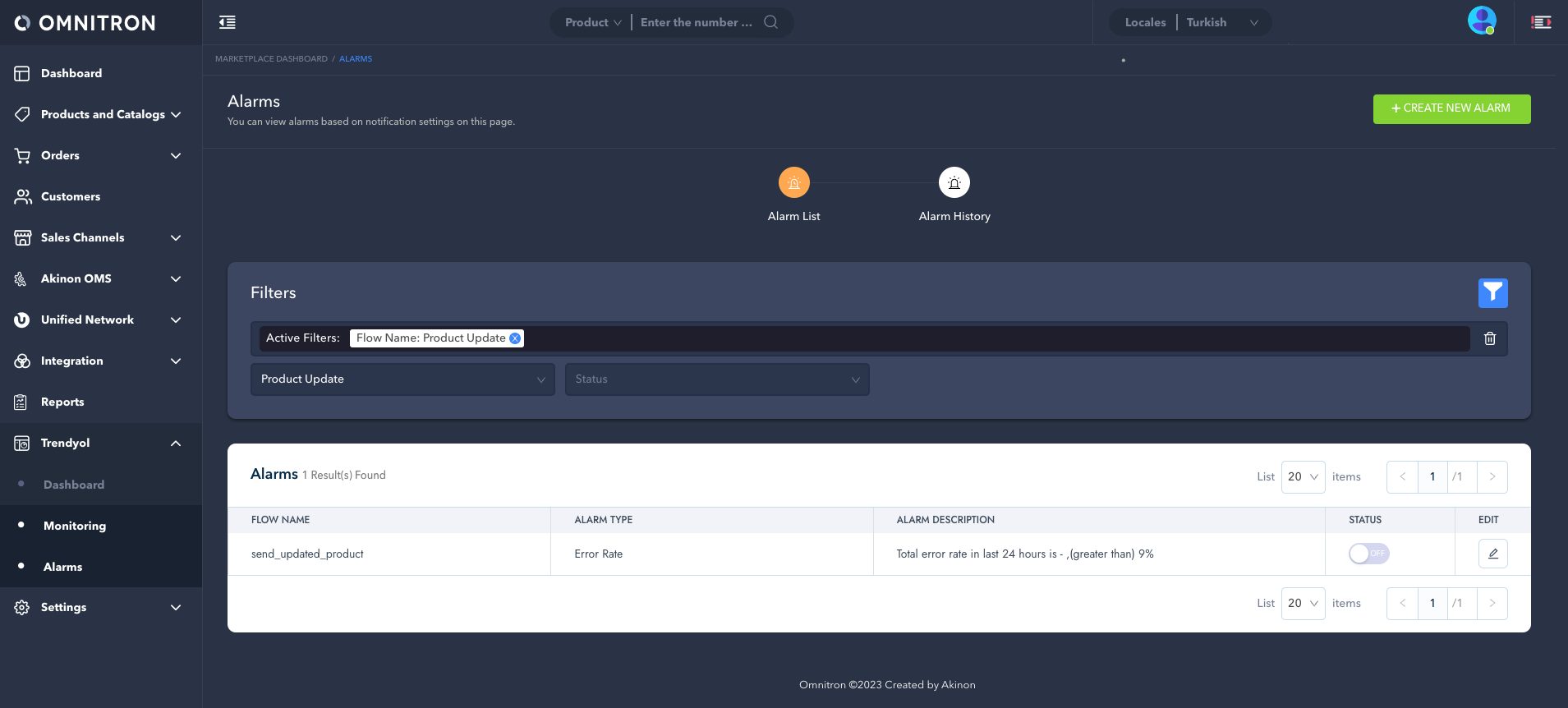
Task: Remove the Flow Name: Product Update filter
Action: (515, 338)
